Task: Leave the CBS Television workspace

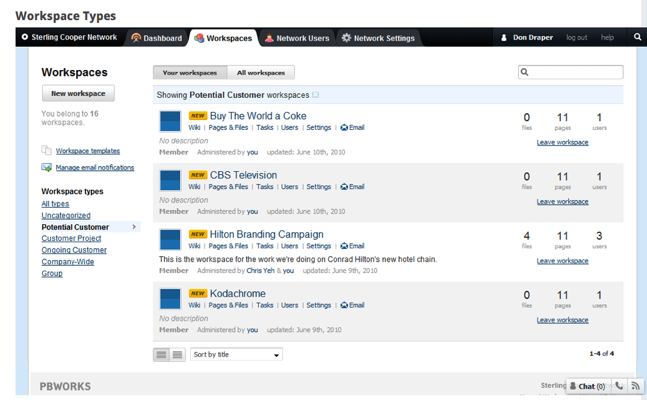Action: pyautogui.click(x=562, y=201)
